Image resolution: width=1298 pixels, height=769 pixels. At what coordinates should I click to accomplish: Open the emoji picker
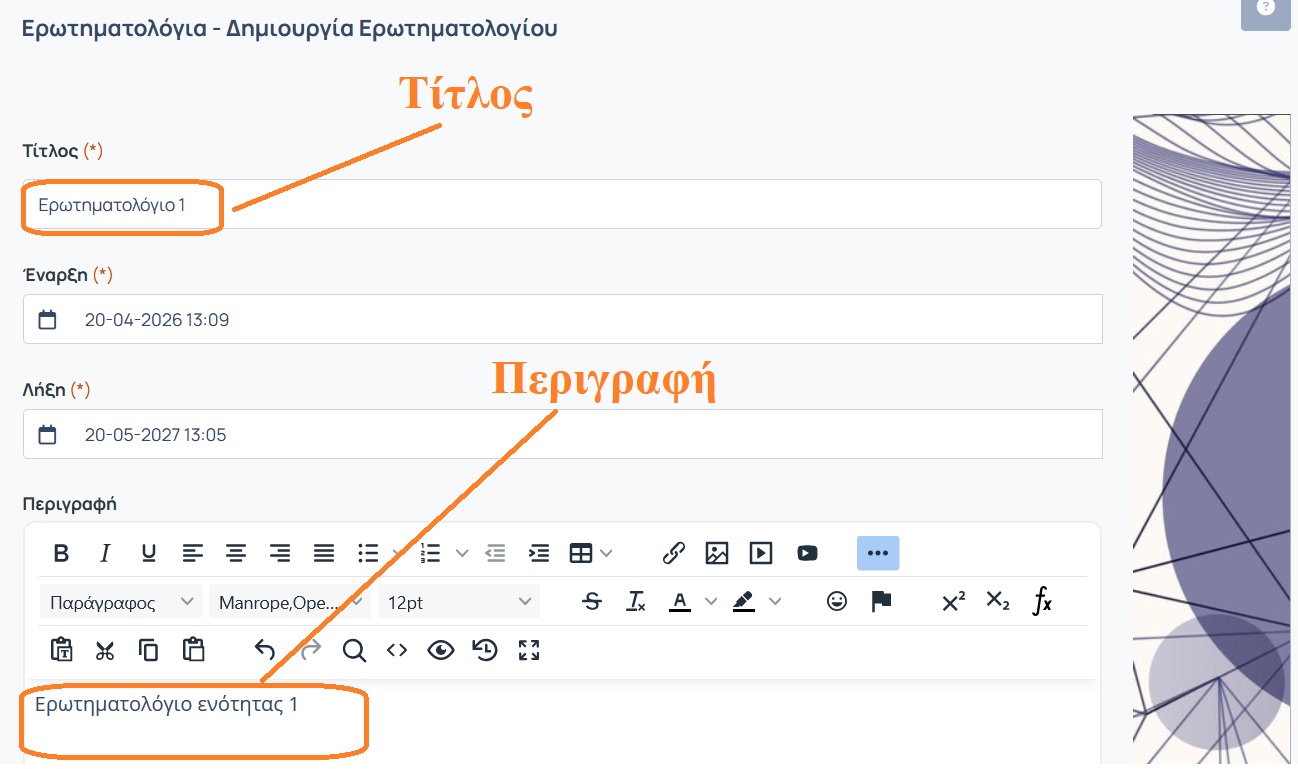(x=837, y=602)
